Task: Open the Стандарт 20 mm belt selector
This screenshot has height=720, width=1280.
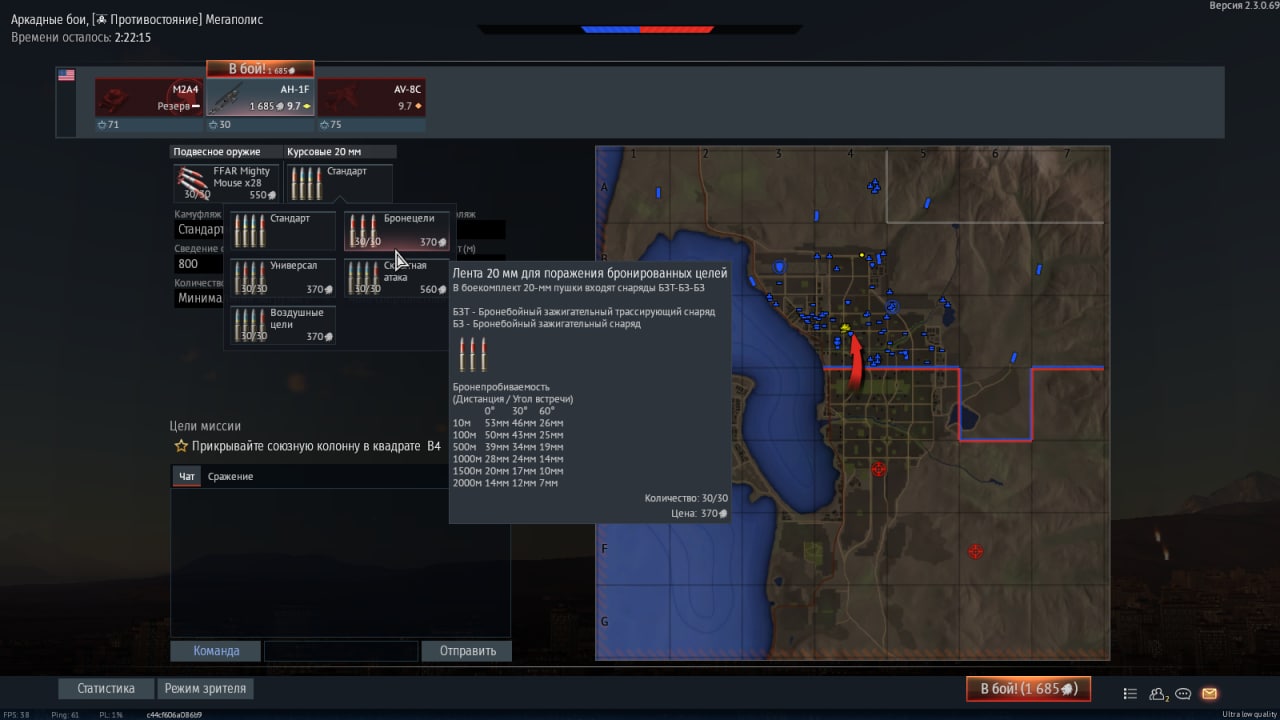Action: pos(339,184)
